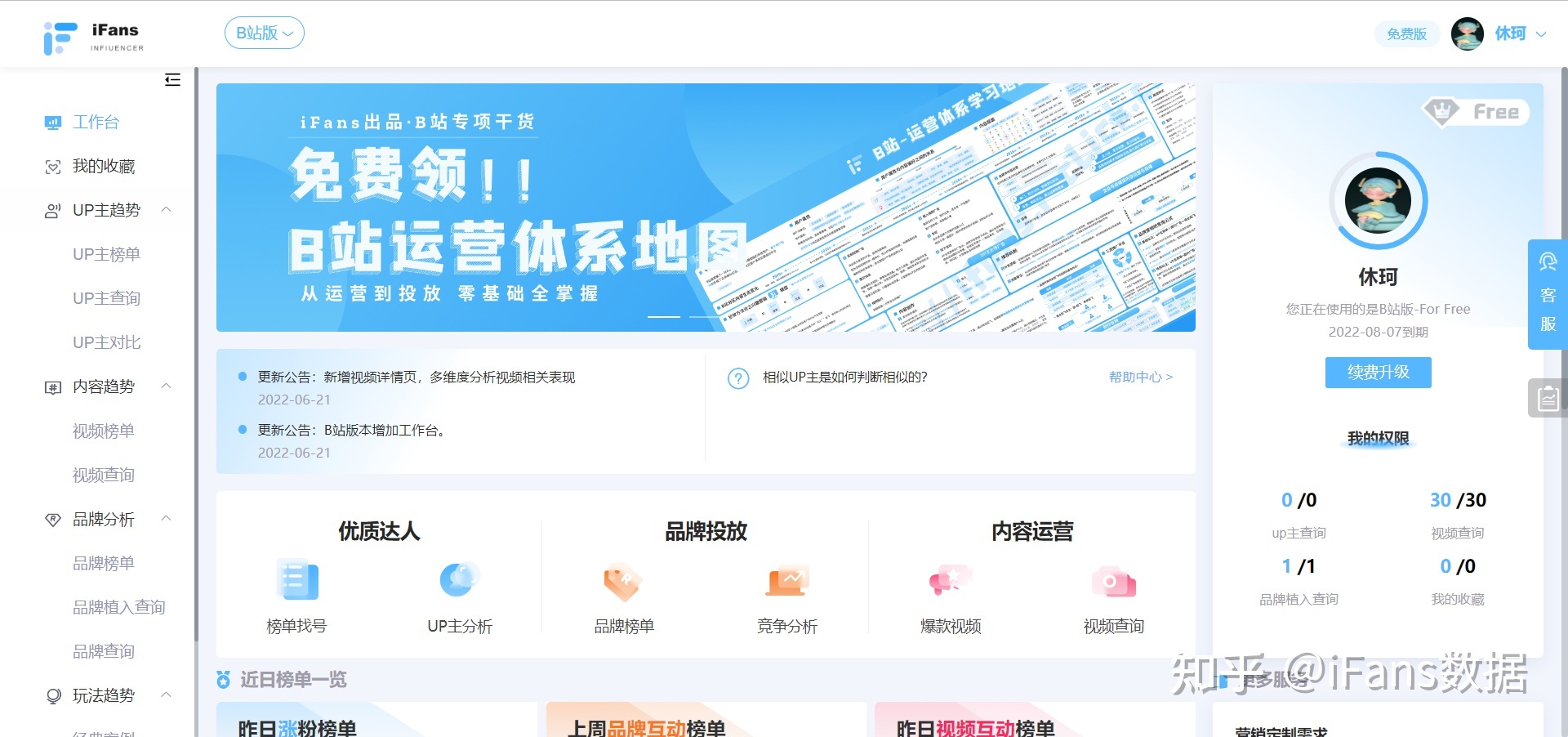Open the B站版本增加工作台 announcement
Screen dimensions: 1568x737
[351, 431]
